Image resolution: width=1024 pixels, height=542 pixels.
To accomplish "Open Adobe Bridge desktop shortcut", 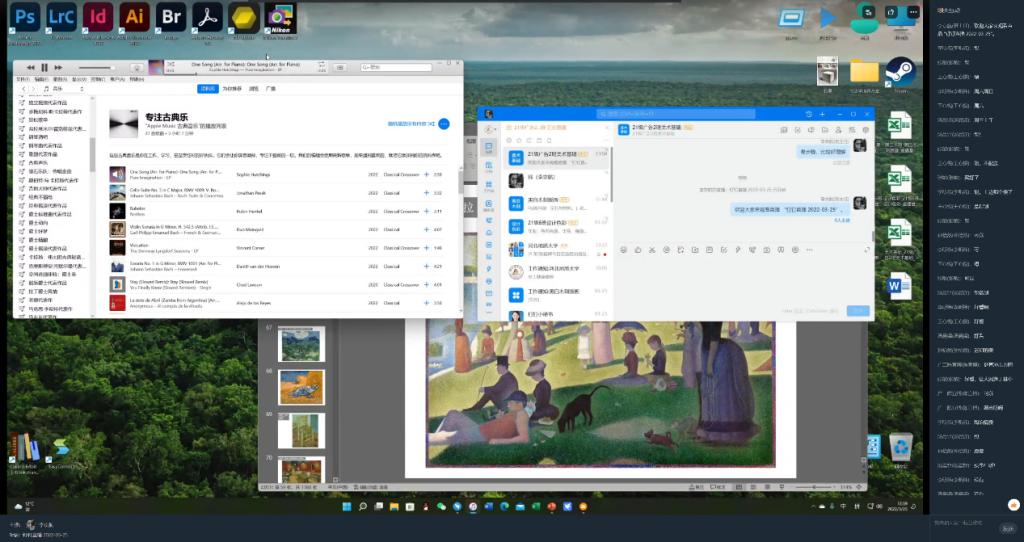I will [171, 17].
